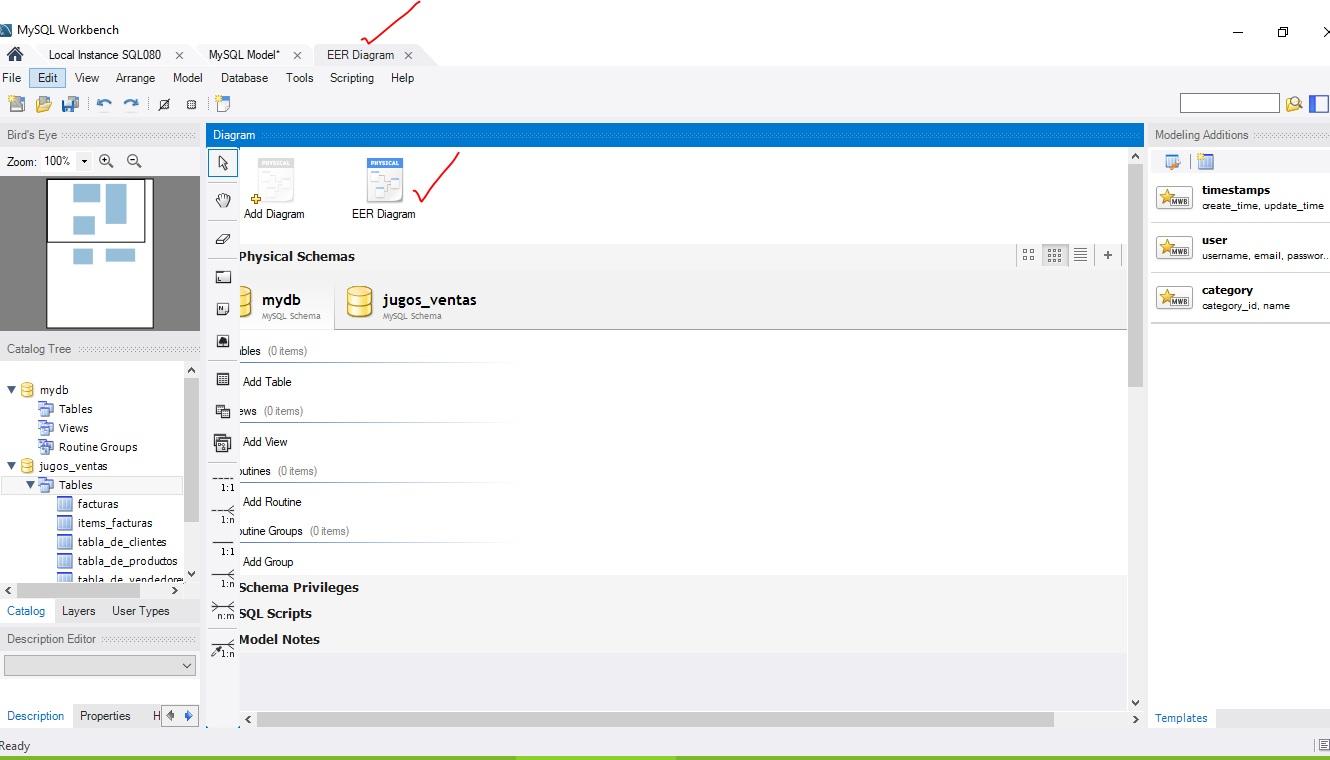Select the hand pan tool
1330x760 pixels.
(x=222, y=200)
